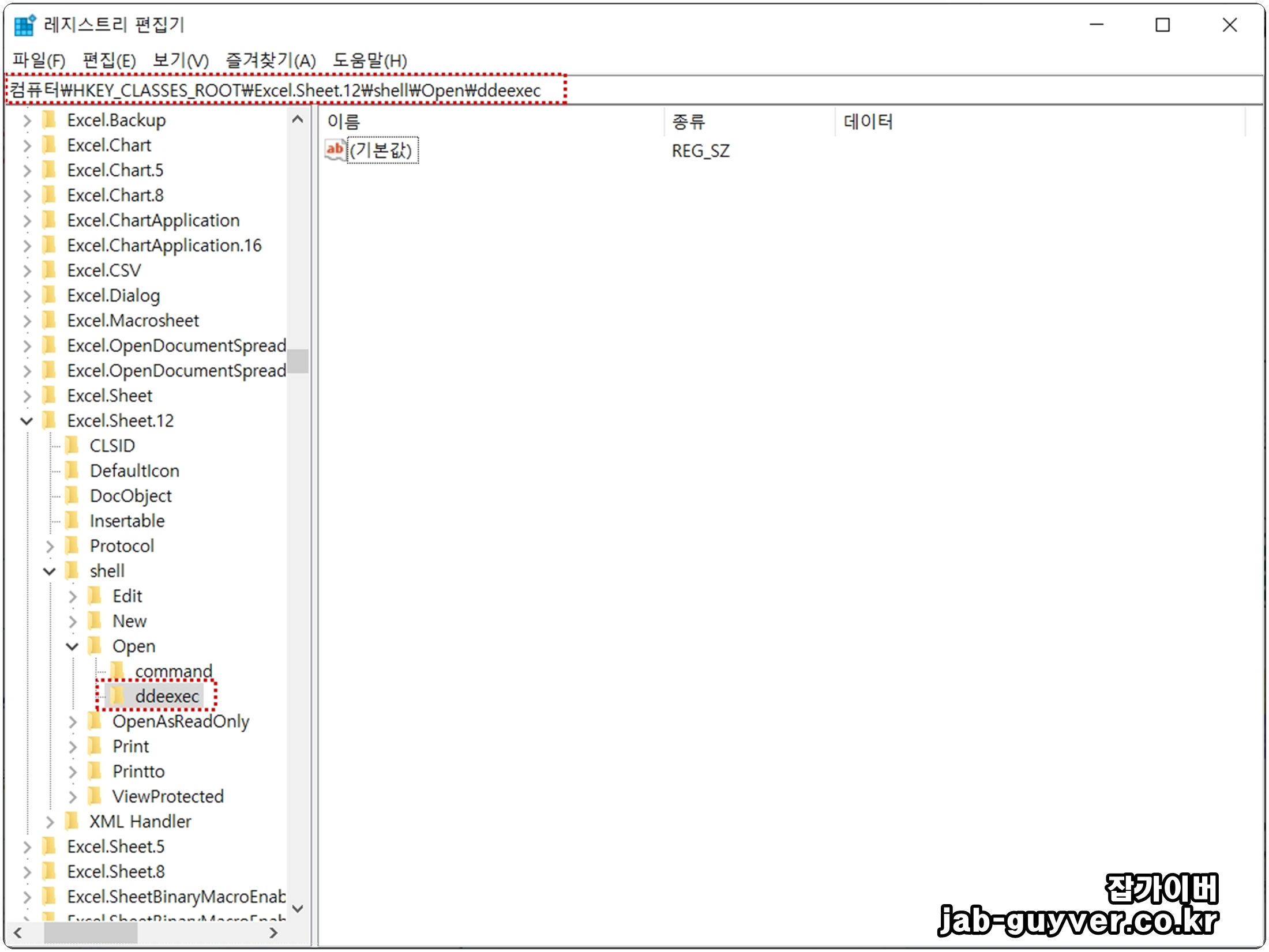The image size is (1269, 952).
Task: Collapse the shell key node
Action: coord(50,571)
